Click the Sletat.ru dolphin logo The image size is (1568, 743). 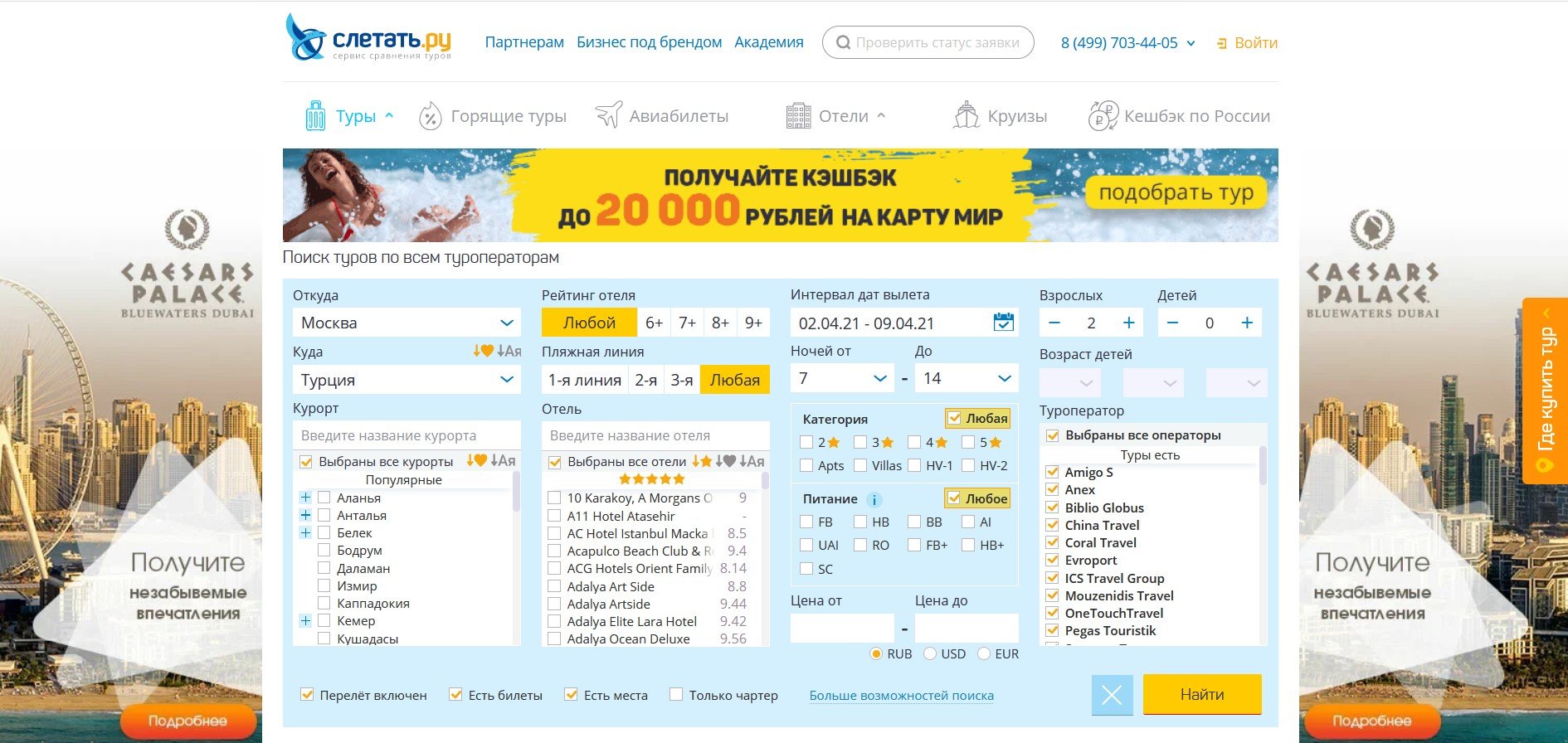click(x=305, y=37)
